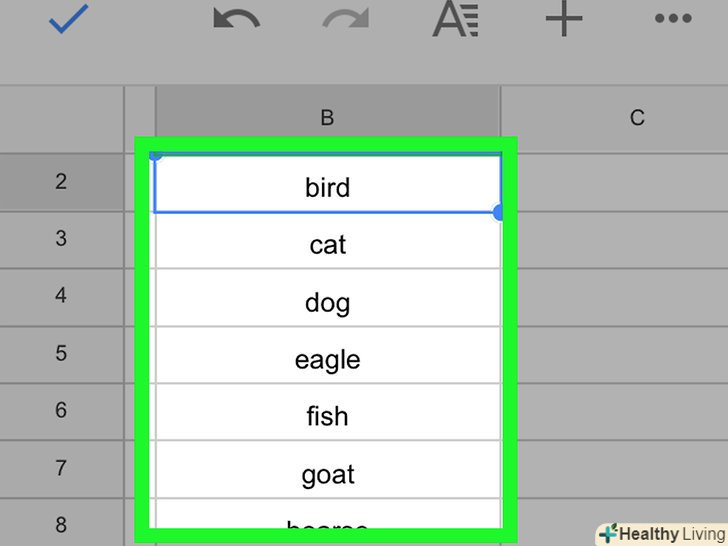Select column C header
Viewport: 728px width, 546px height.
pyautogui.click(x=637, y=118)
